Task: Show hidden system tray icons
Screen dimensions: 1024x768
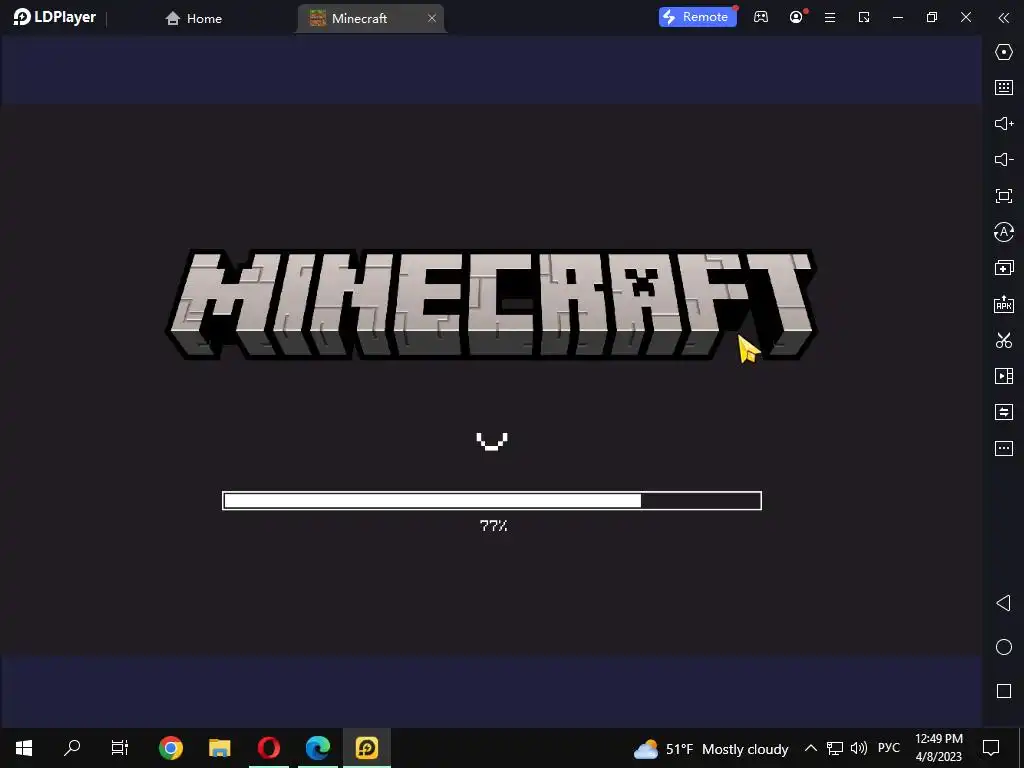Action: [810, 748]
